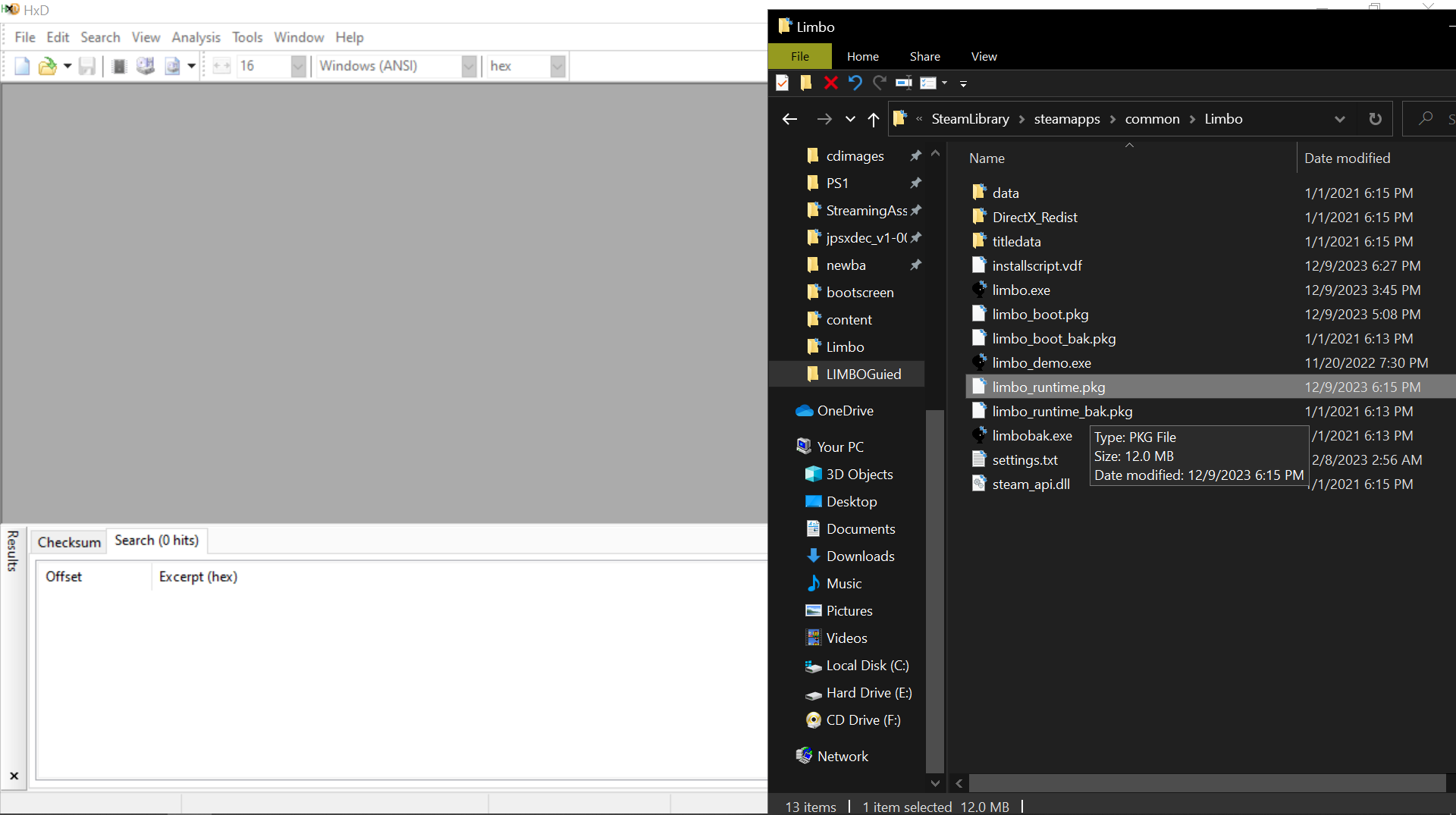Click the Properties checkmark icon in Explorer toolbar

tap(783, 83)
